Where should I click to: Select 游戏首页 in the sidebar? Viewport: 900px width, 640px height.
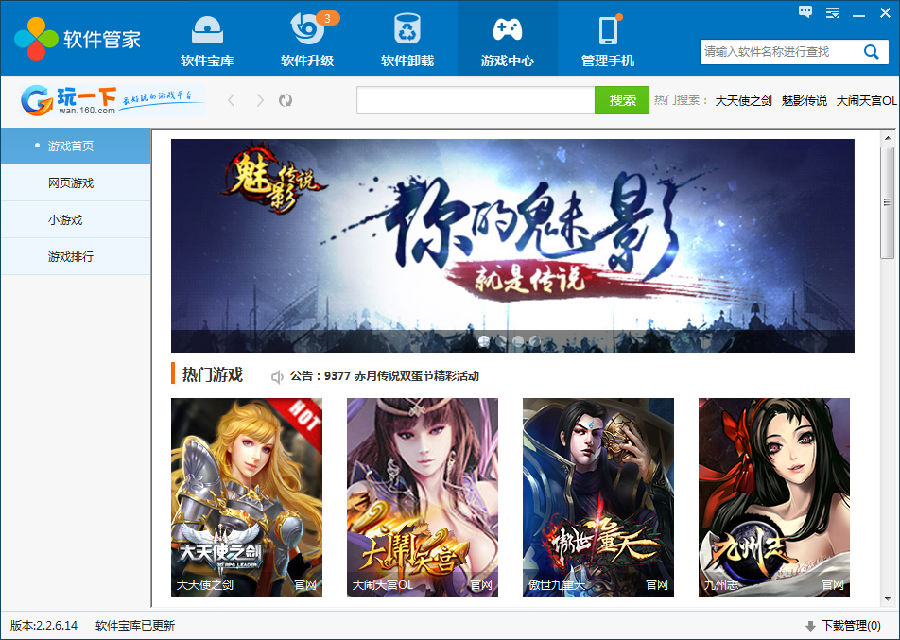(x=76, y=146)
